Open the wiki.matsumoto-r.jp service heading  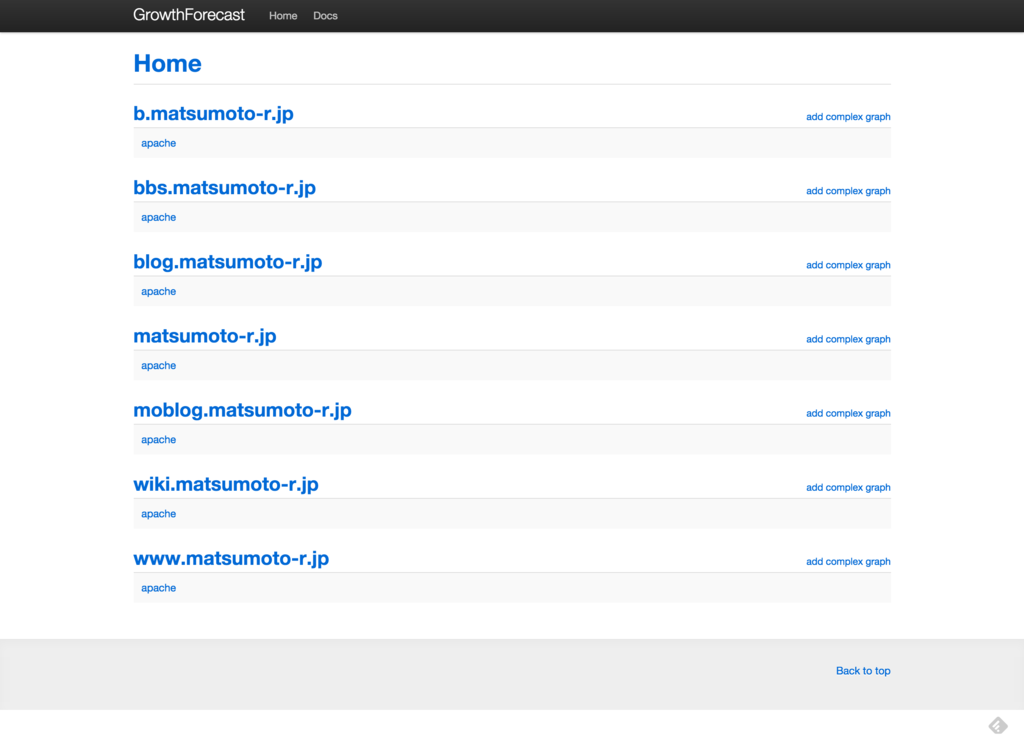[226, 485]
